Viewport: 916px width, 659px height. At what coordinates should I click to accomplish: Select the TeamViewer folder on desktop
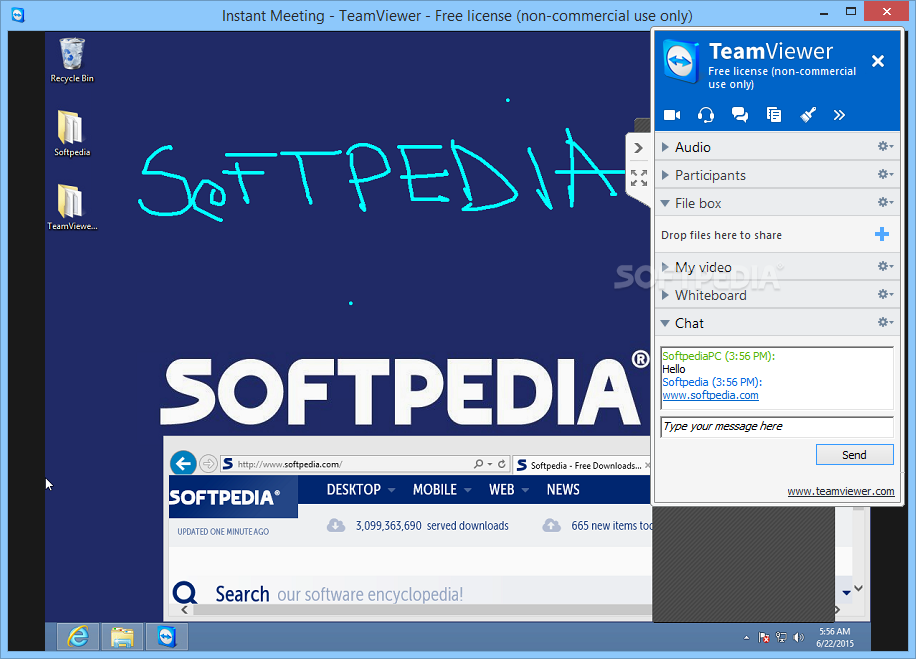pos(72,207)
